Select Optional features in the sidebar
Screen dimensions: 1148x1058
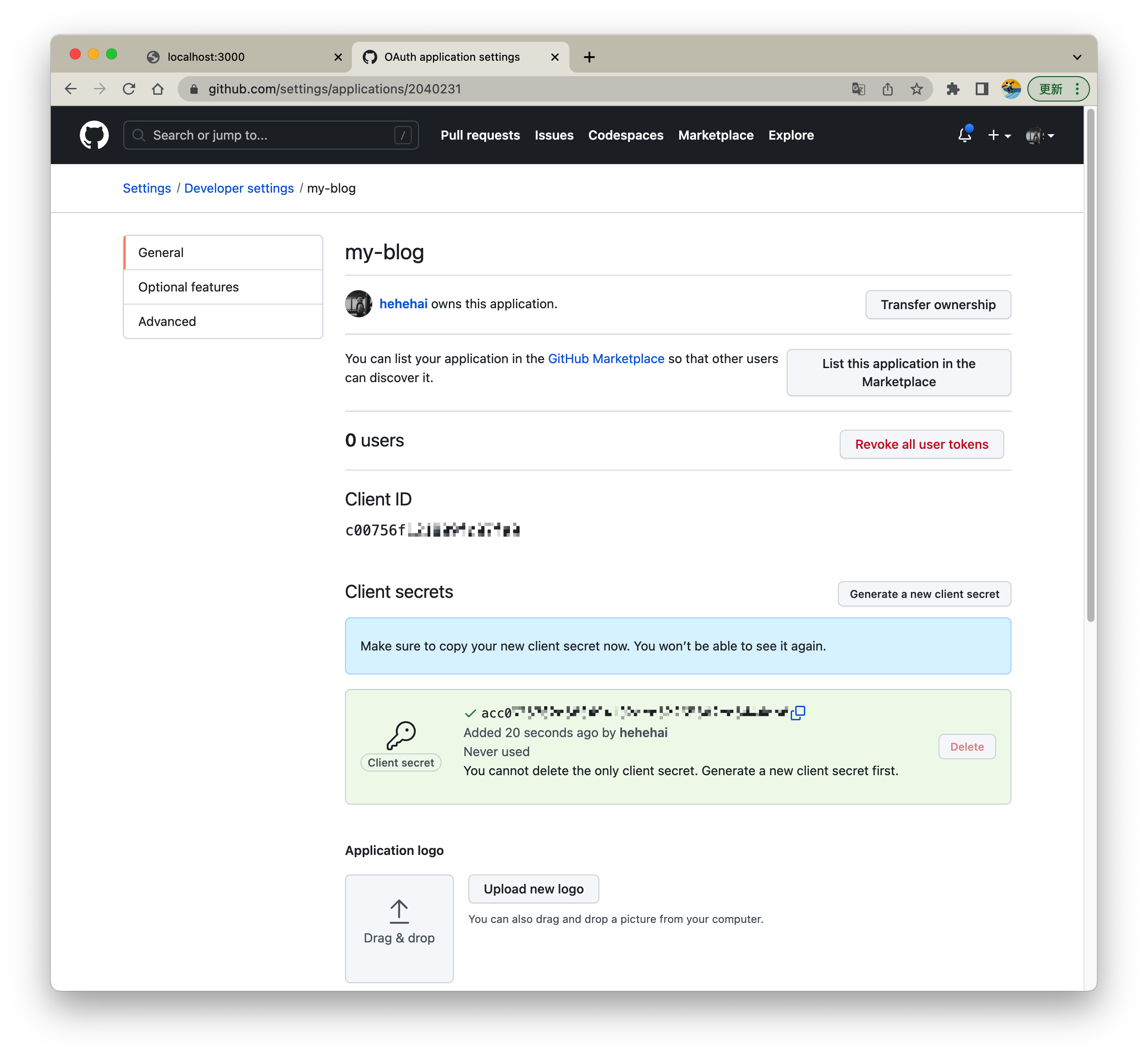(x=224, y=287)
